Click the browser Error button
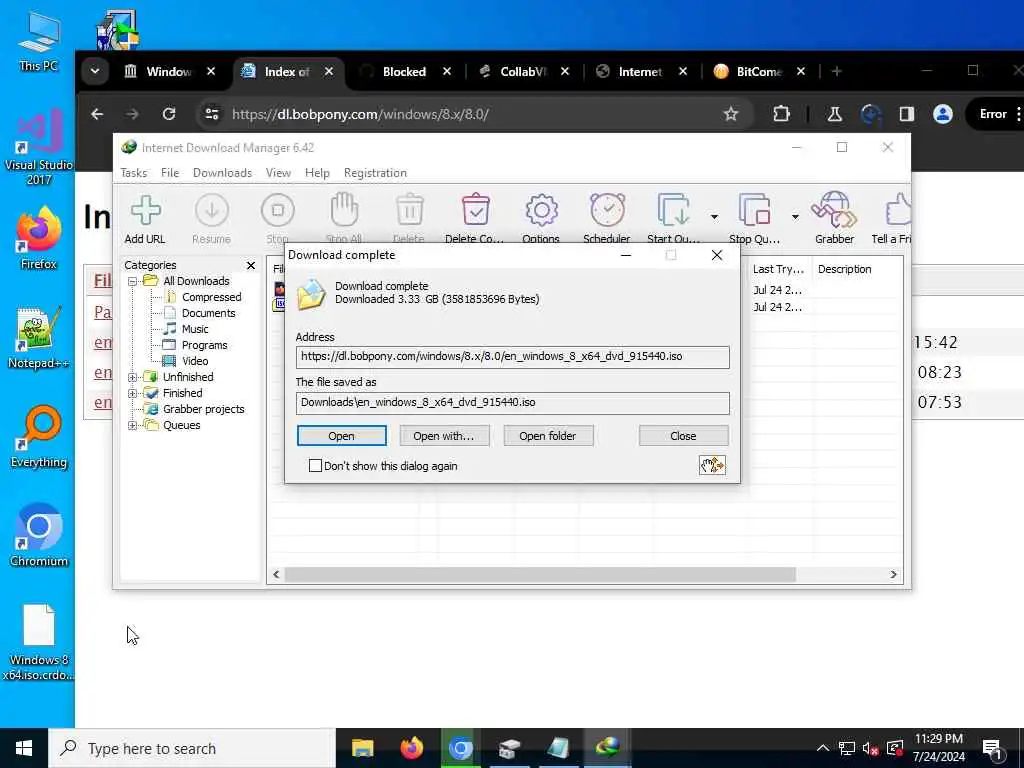 pos(994,114)
